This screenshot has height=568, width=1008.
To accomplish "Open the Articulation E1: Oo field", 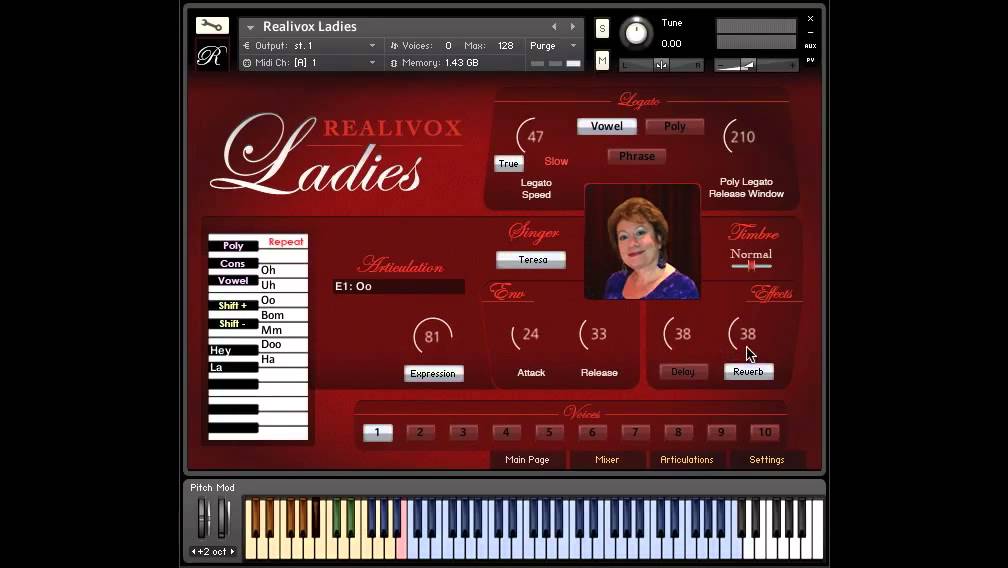I will tap(399, 286).
